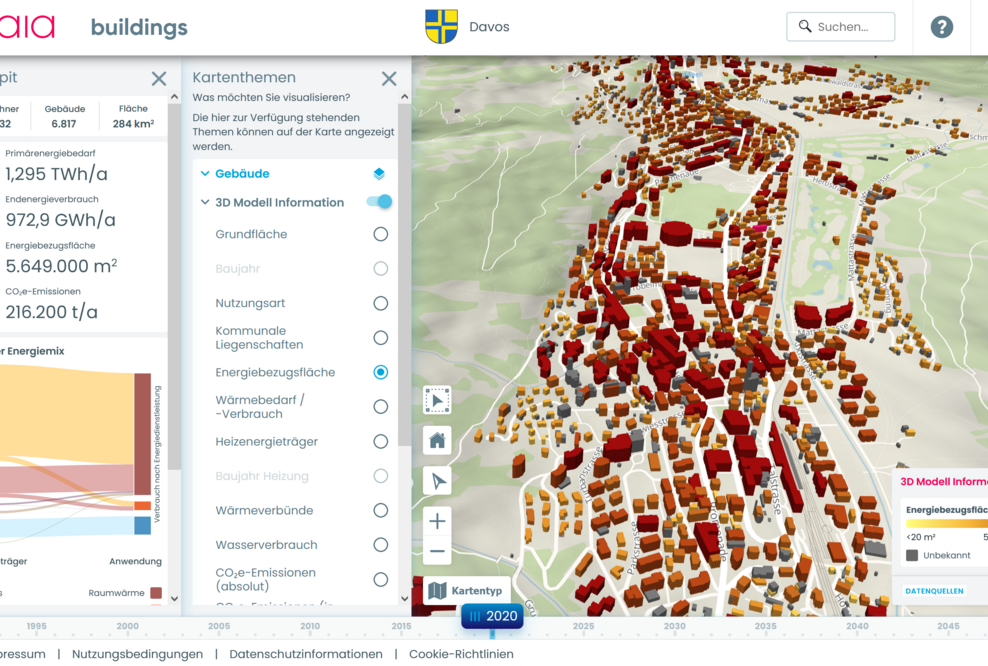The height and width of the screenshot is (666, 988).
Task: Click the 2020 timeline slider handle
Action: [x=492, y=616]
